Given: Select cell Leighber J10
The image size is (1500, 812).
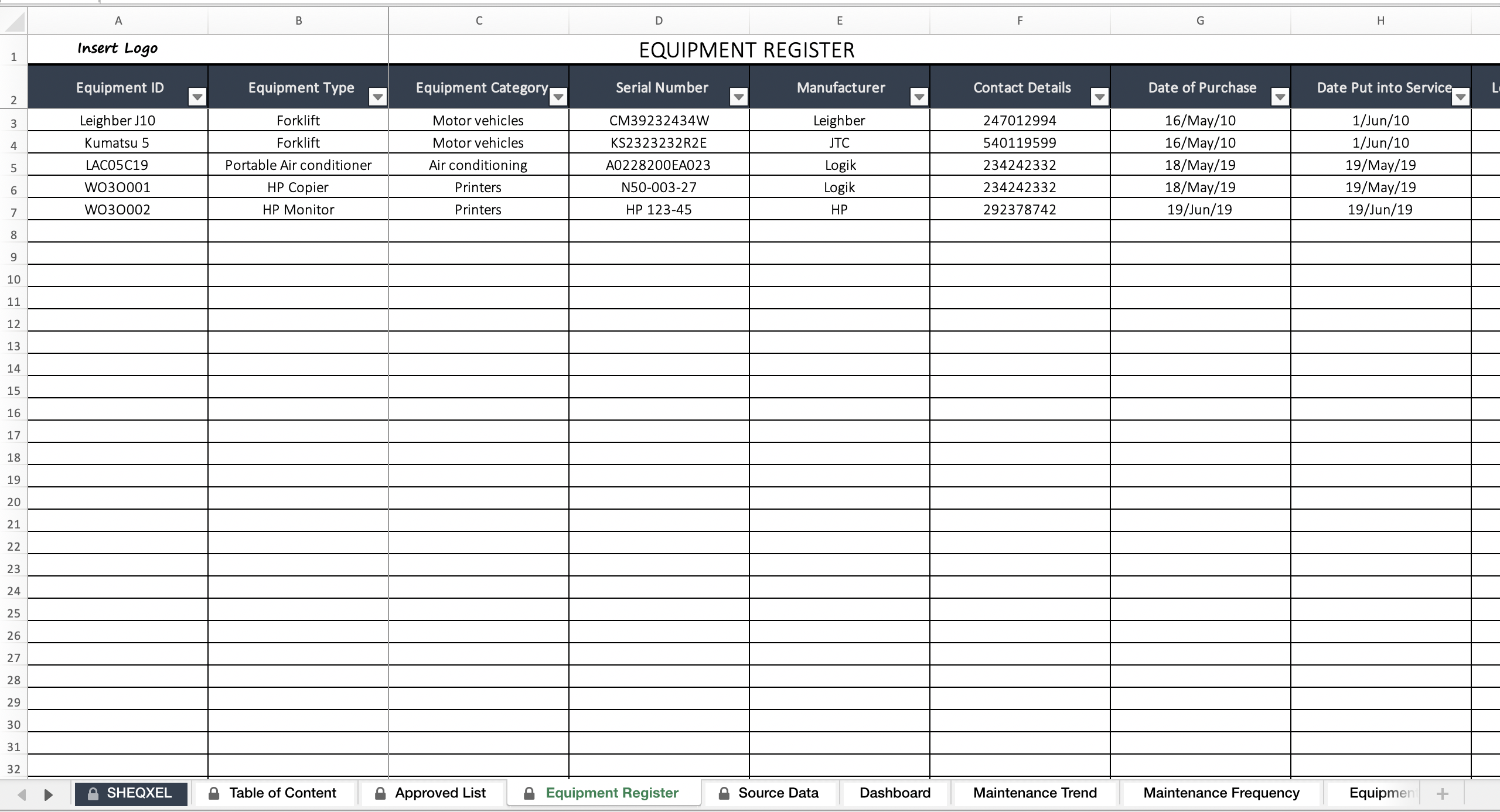Looking at the screenshot, I should (118, 120).
